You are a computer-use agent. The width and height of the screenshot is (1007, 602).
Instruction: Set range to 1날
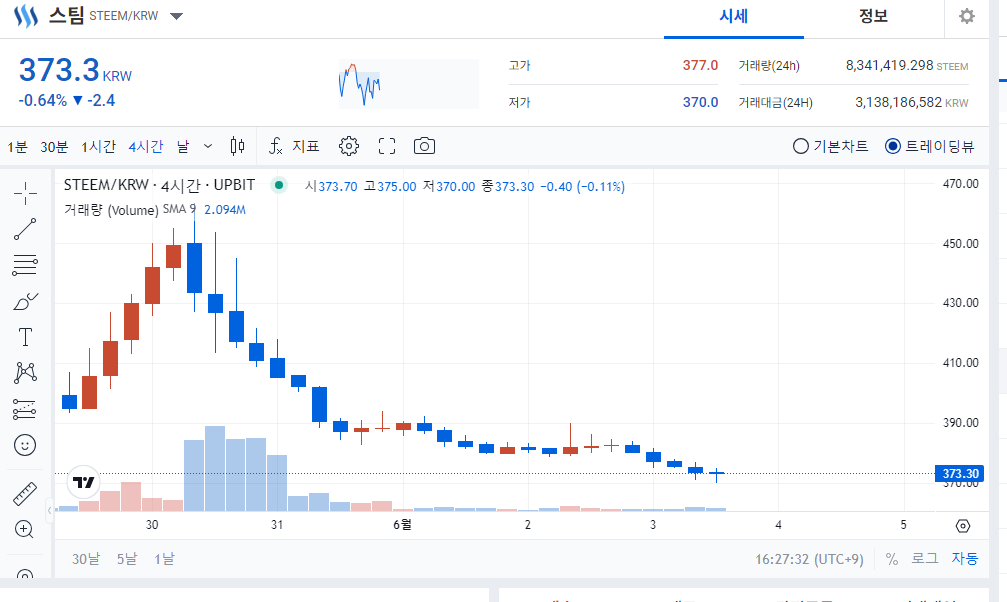point(164,559)
